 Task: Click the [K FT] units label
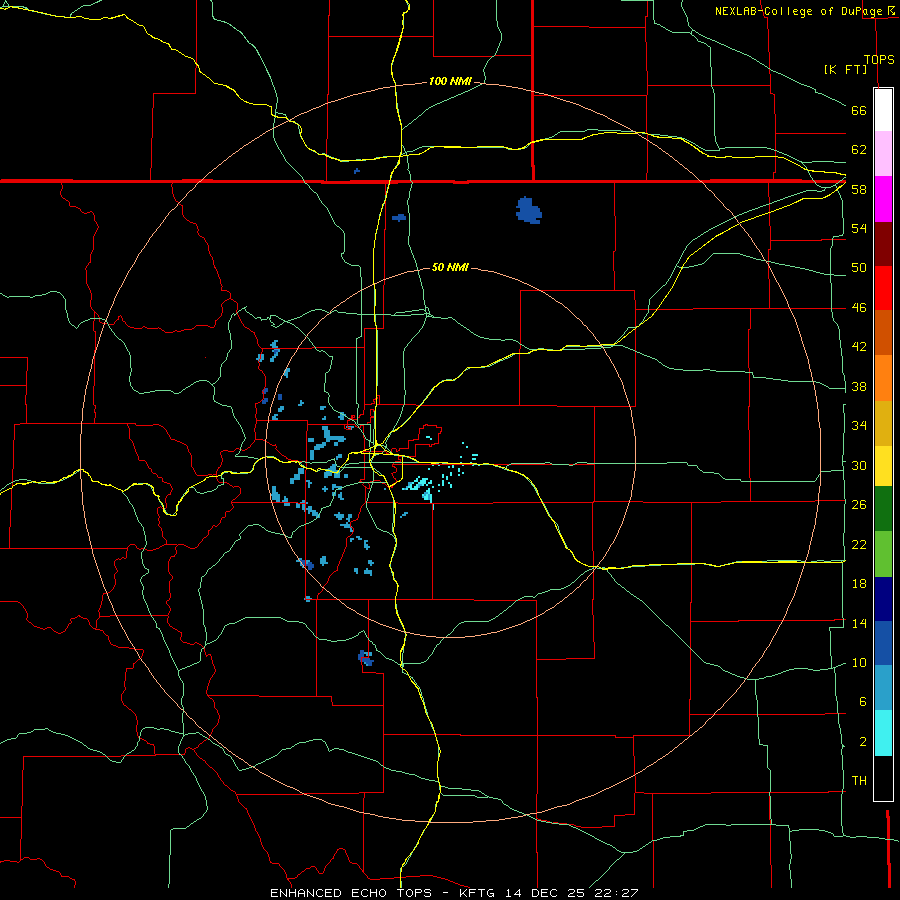coord(845,70)
